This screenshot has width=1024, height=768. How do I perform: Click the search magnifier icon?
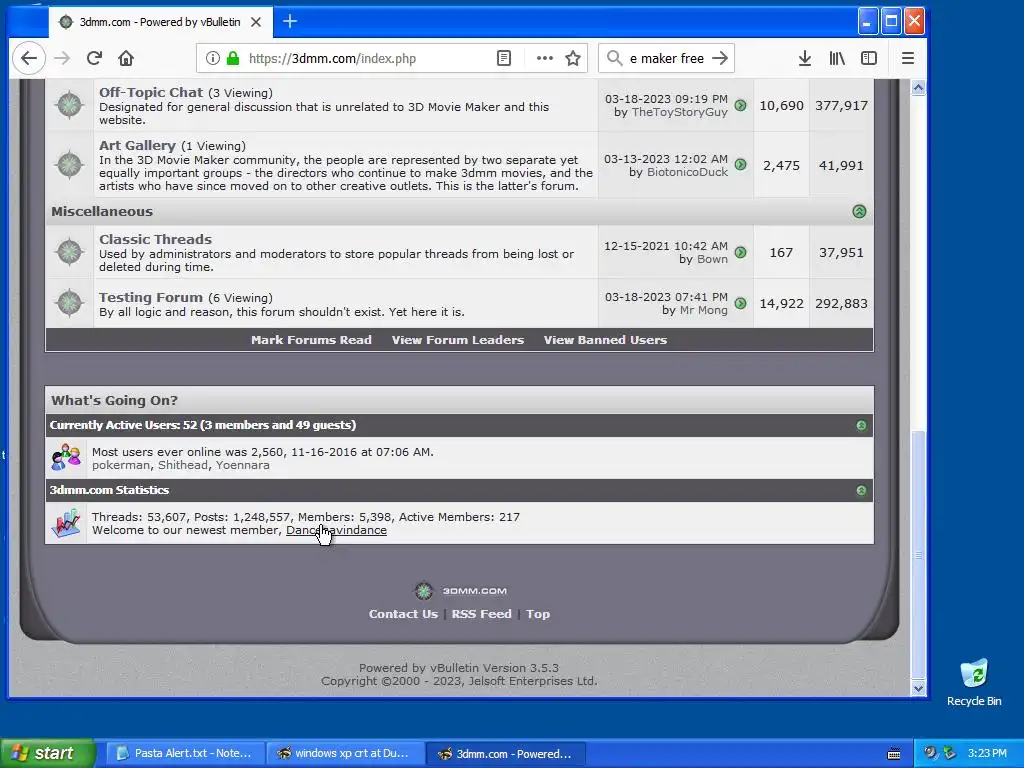(614, 58)
